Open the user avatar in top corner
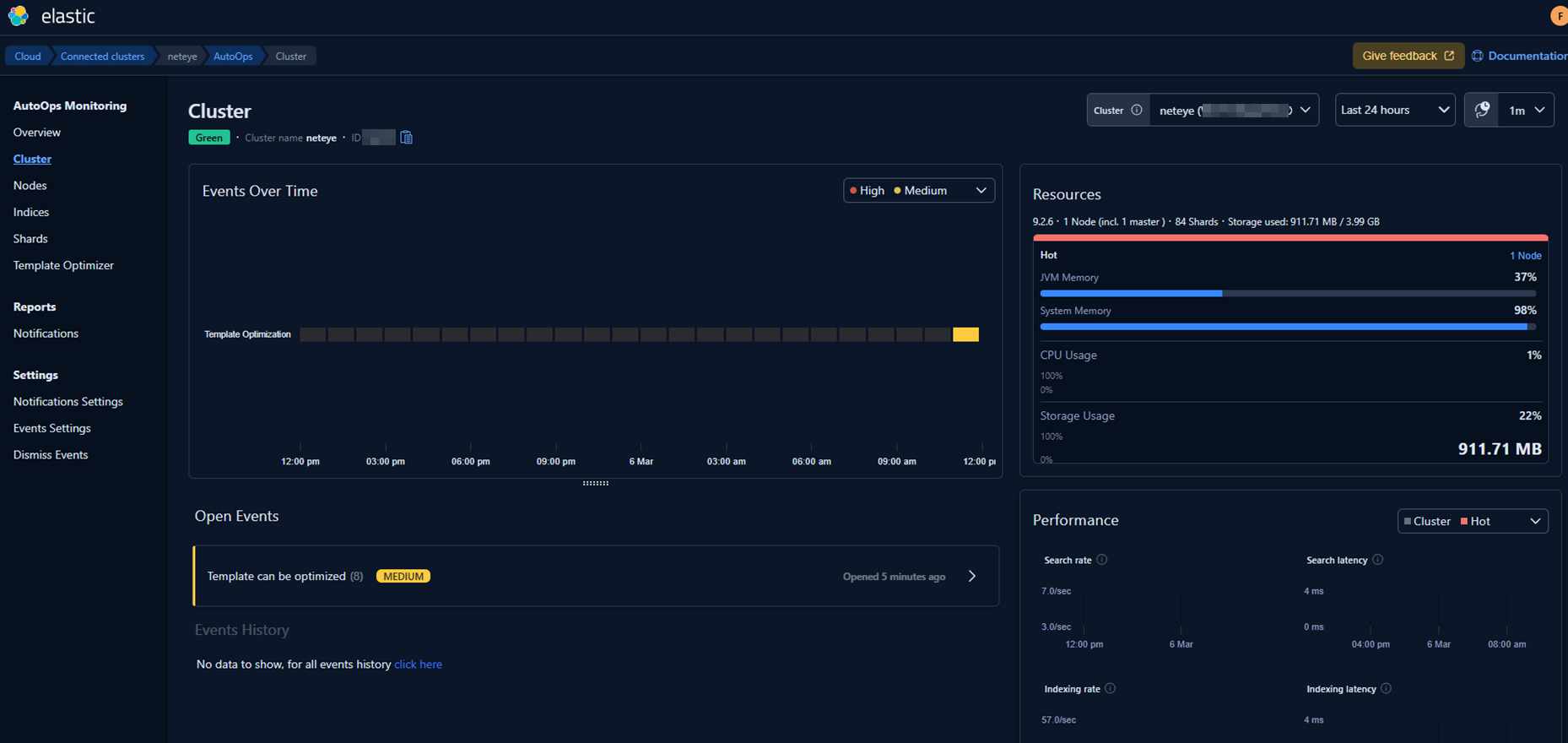This screenshot has width=1568, height=743. pyautogui.click(x=1559, y=16)
